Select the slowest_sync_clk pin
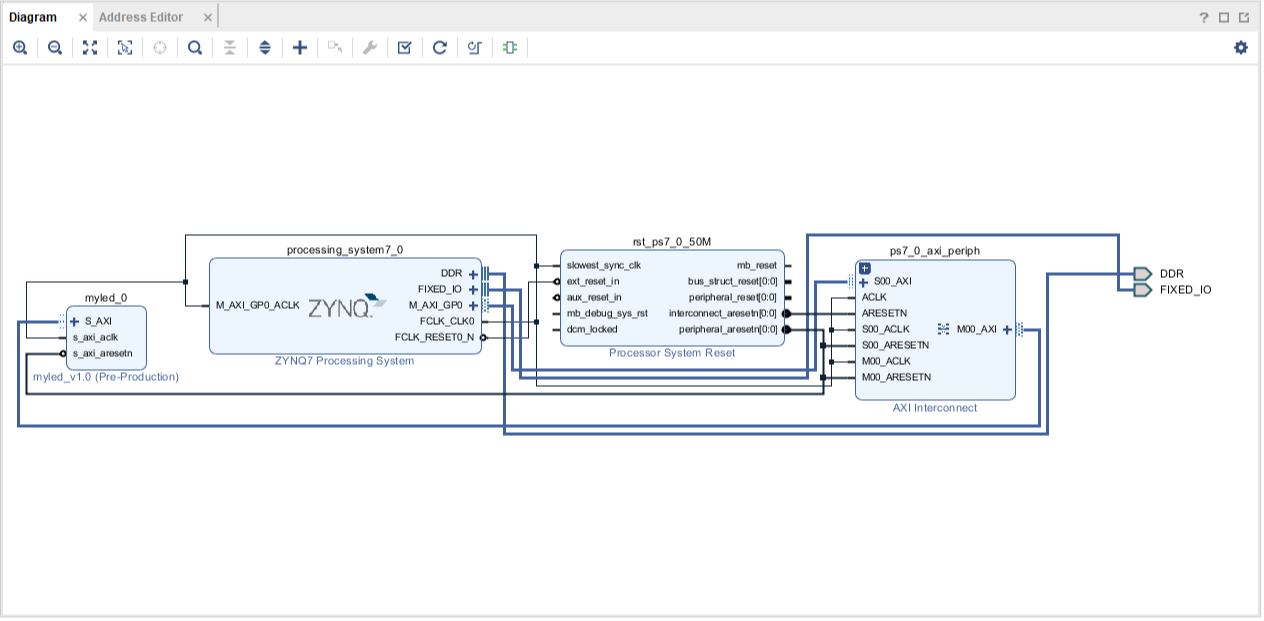Screen dimensions: 1264x621 [x=603, y=266]
